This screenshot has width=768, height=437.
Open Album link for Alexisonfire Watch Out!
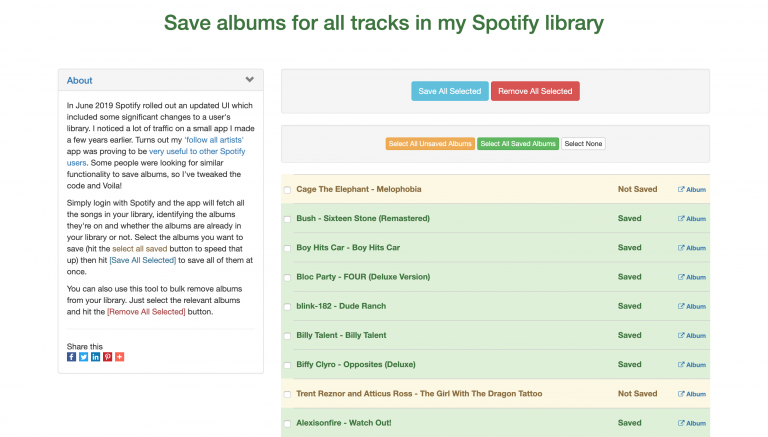click(x=692, y=423)
